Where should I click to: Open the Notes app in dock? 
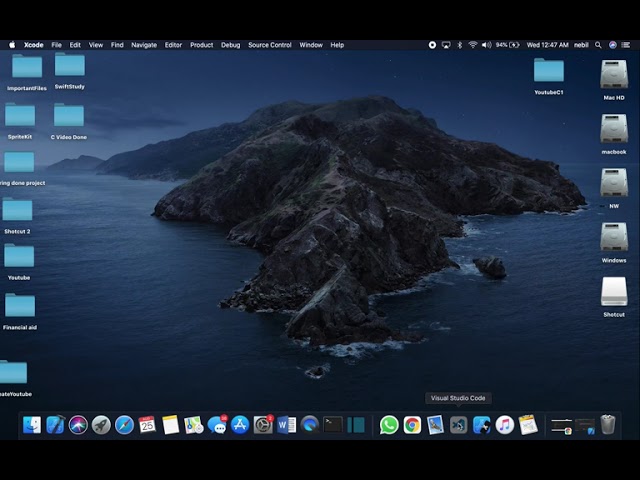point(170,425)
